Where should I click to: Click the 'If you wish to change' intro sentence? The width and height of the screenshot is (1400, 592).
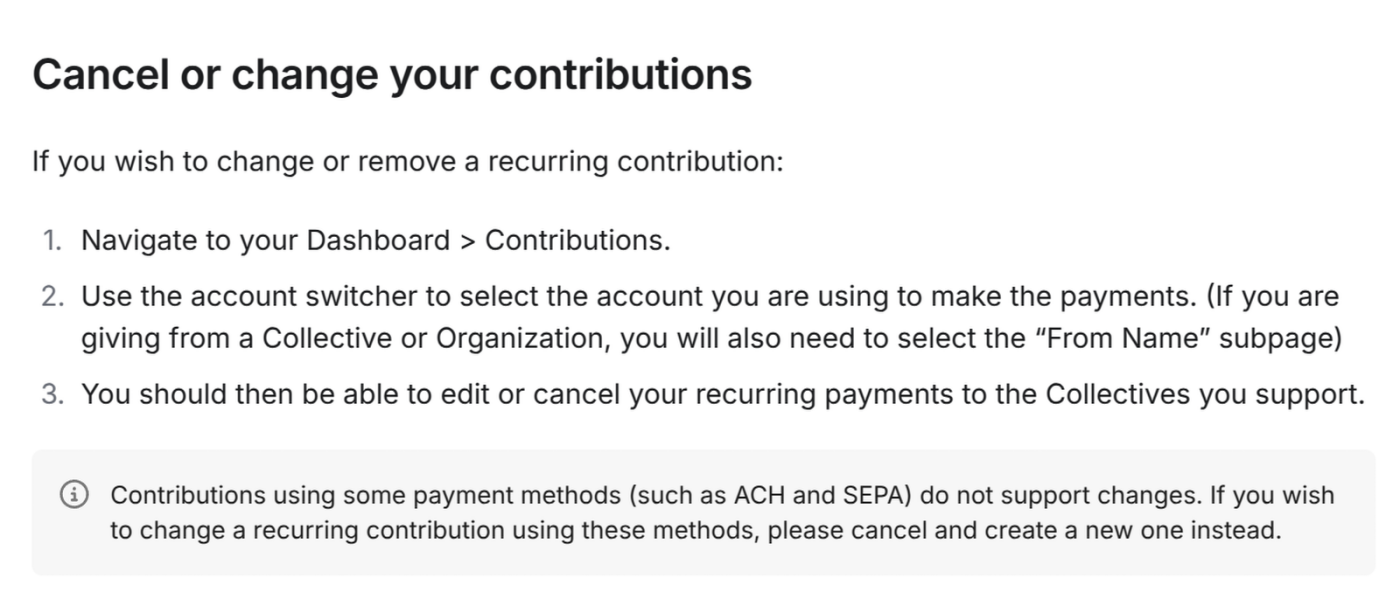point(408,161)
